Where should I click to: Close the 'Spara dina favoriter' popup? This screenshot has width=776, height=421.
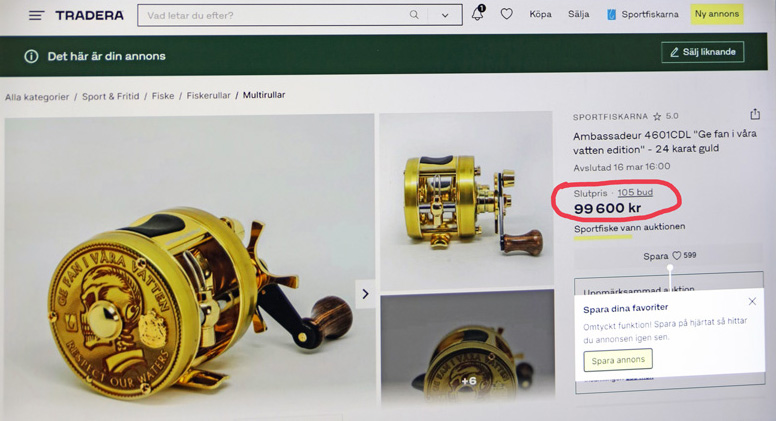[752, 301]
